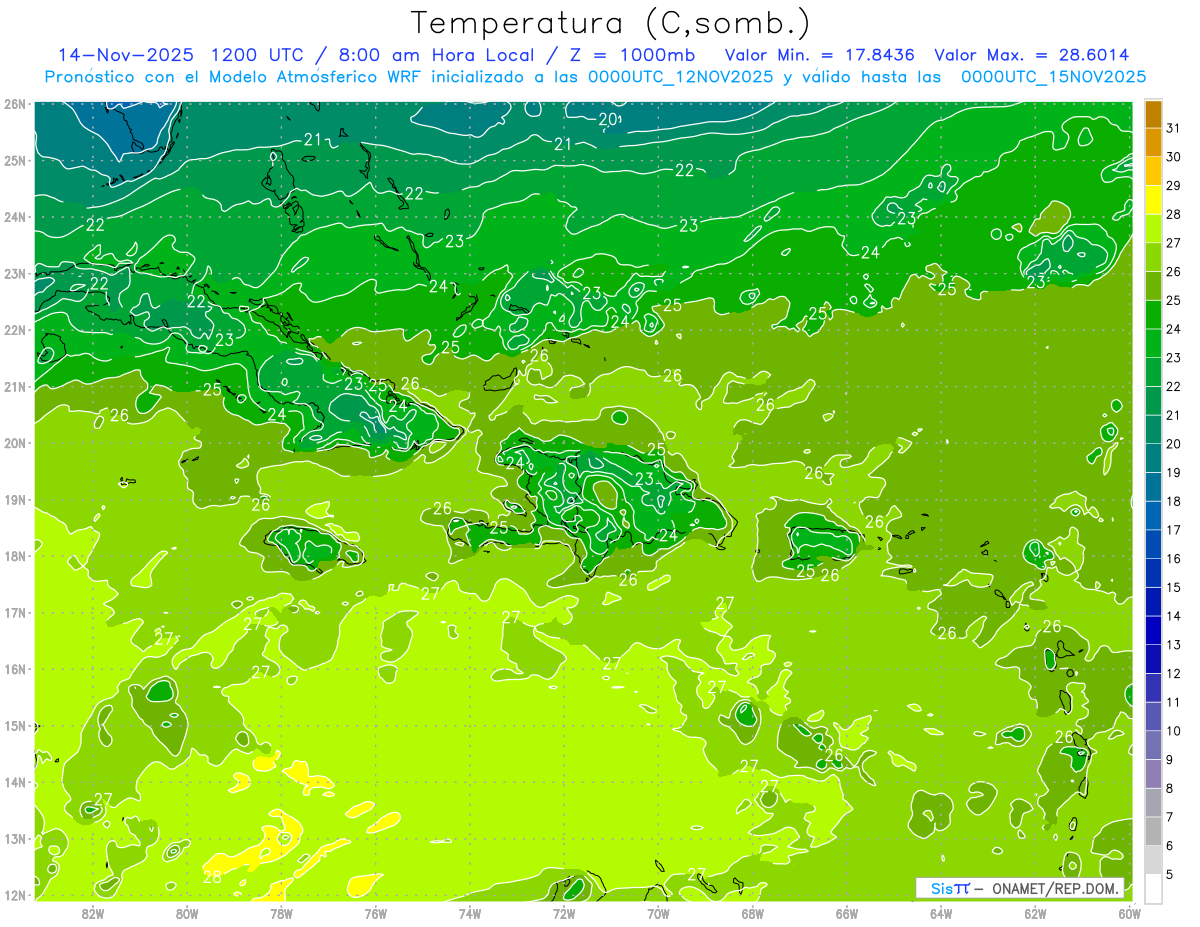Click the "0000UTC_12NOV2025" initialization time text
Viewport: 1200px width, 927px height.
click(x=680, y=77)
